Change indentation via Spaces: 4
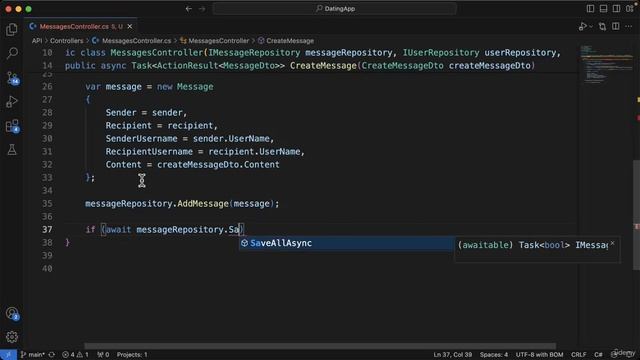This screenshot has height=360, width=640. (493, 355)
